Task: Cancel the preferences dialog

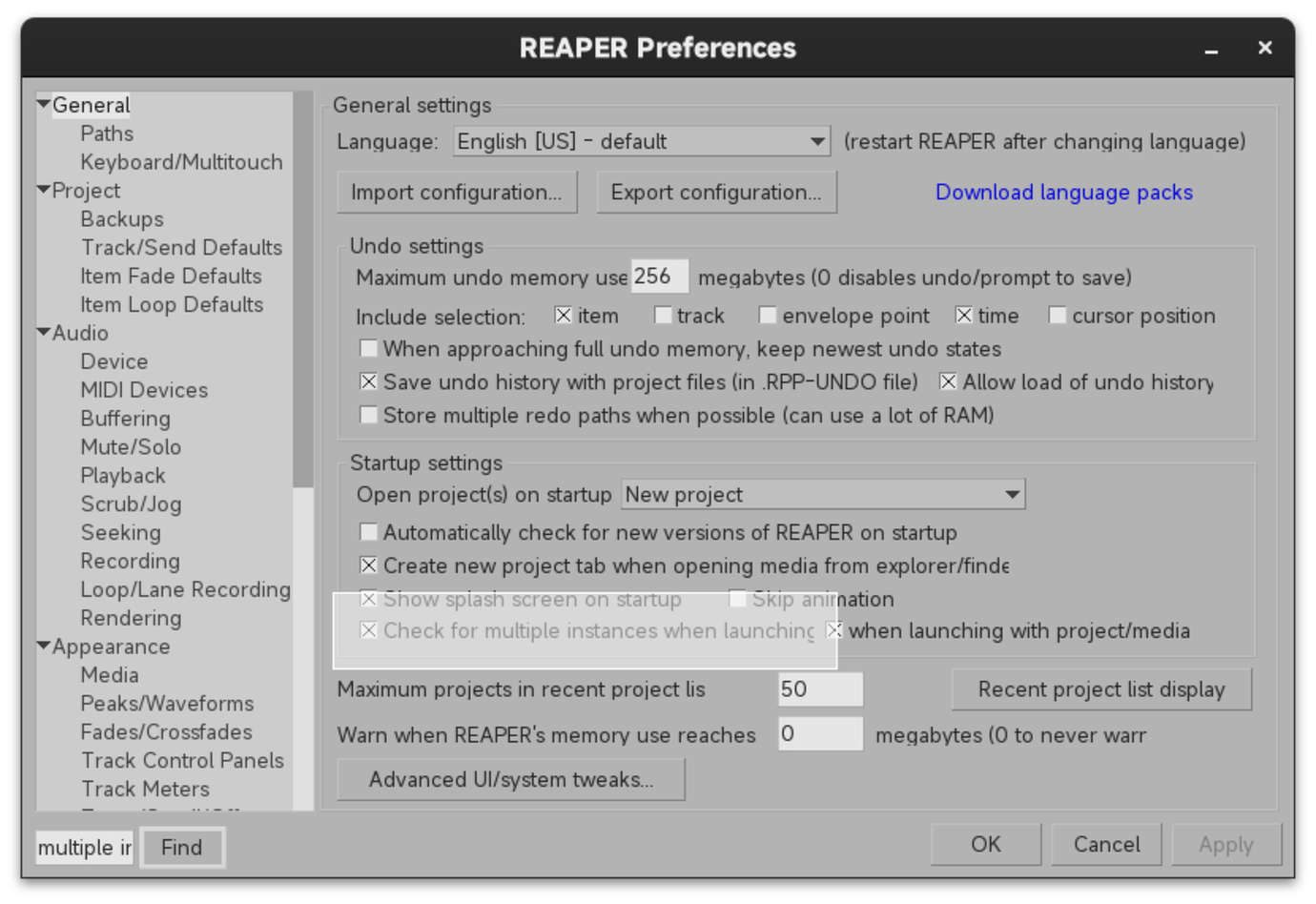Action: click(x=1106, y=844)
